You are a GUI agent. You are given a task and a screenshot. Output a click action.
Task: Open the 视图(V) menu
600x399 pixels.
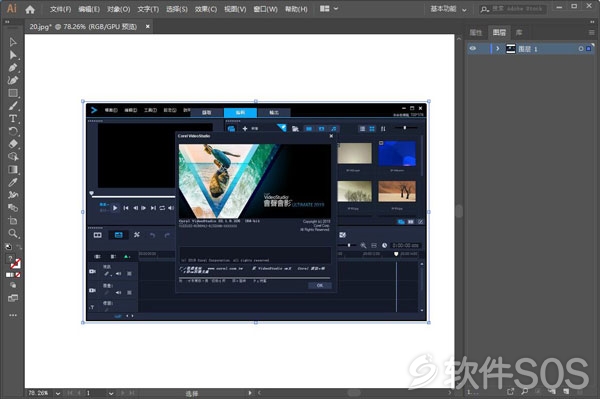(235, 9)
